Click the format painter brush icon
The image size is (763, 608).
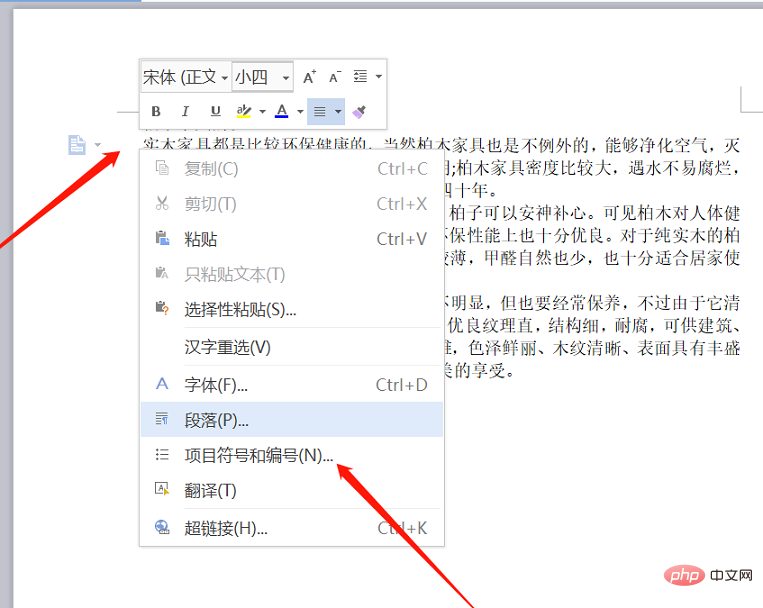(x=361, y=111)
